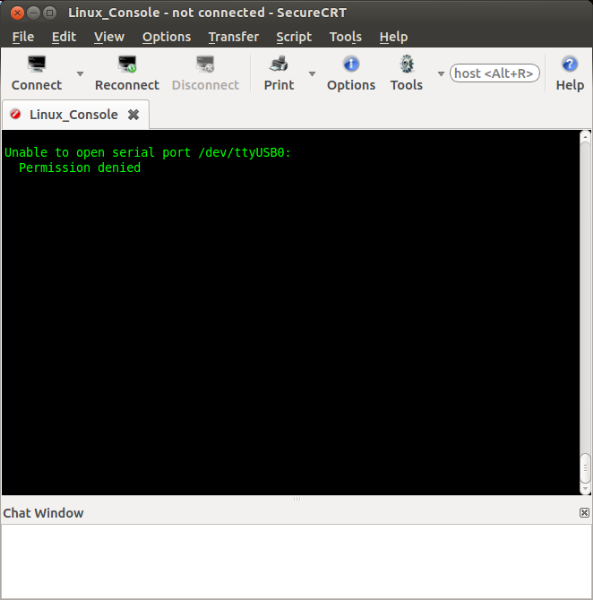Click the terminal vertical scrollbar thumb
The width and height of the screenshot is (593, 600).
tap(585, 468)
